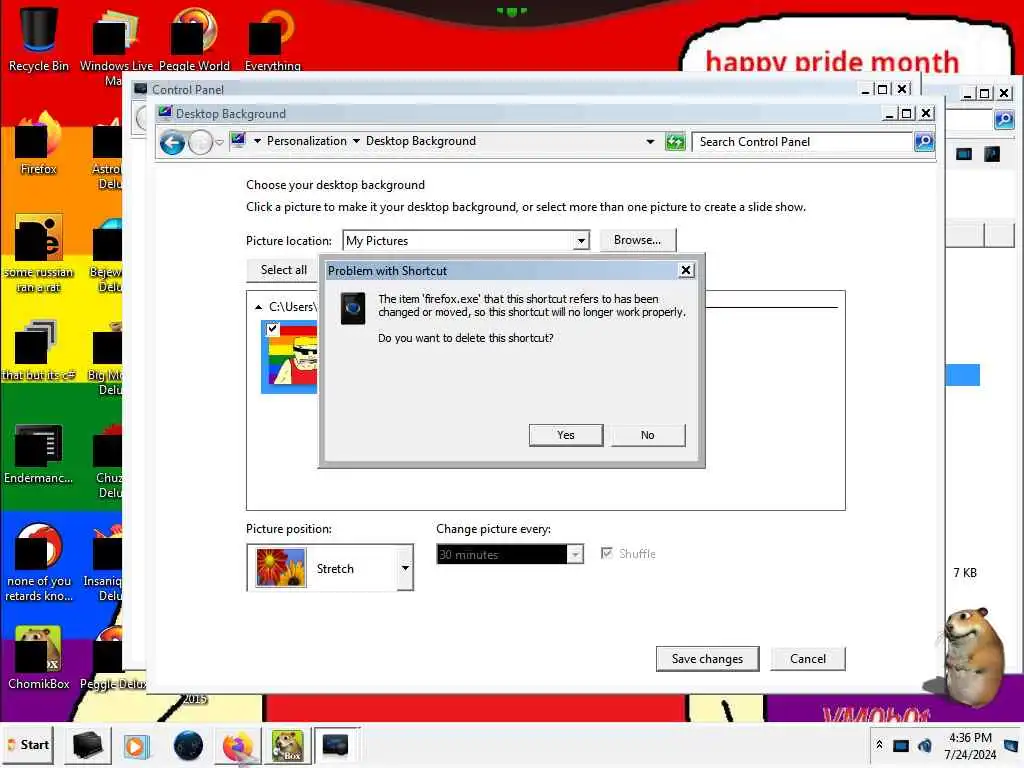Image resolution: width=1024 pixels, height=768 pixels.
Task: Select 'that but its c#' desktop icon
Action: click(39, 350)
